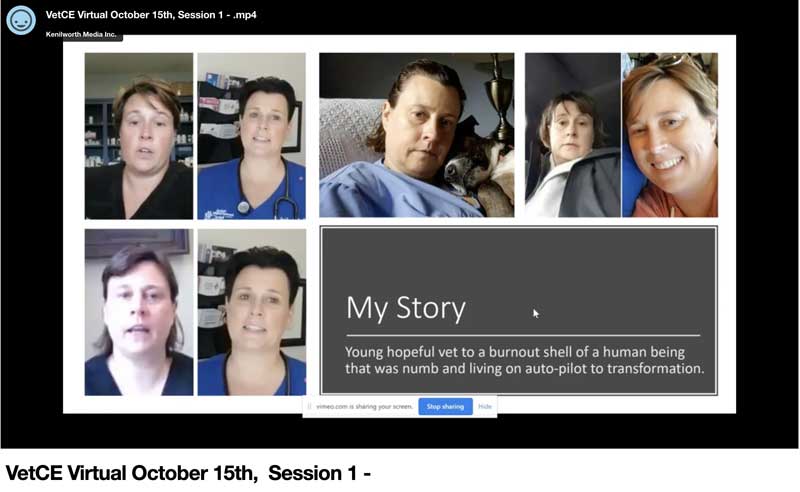Image resolution: width=800 pixels, height=492 pixels.
Task: Click the VetCE Virtual heading below the video
Action: click(188, 473)
